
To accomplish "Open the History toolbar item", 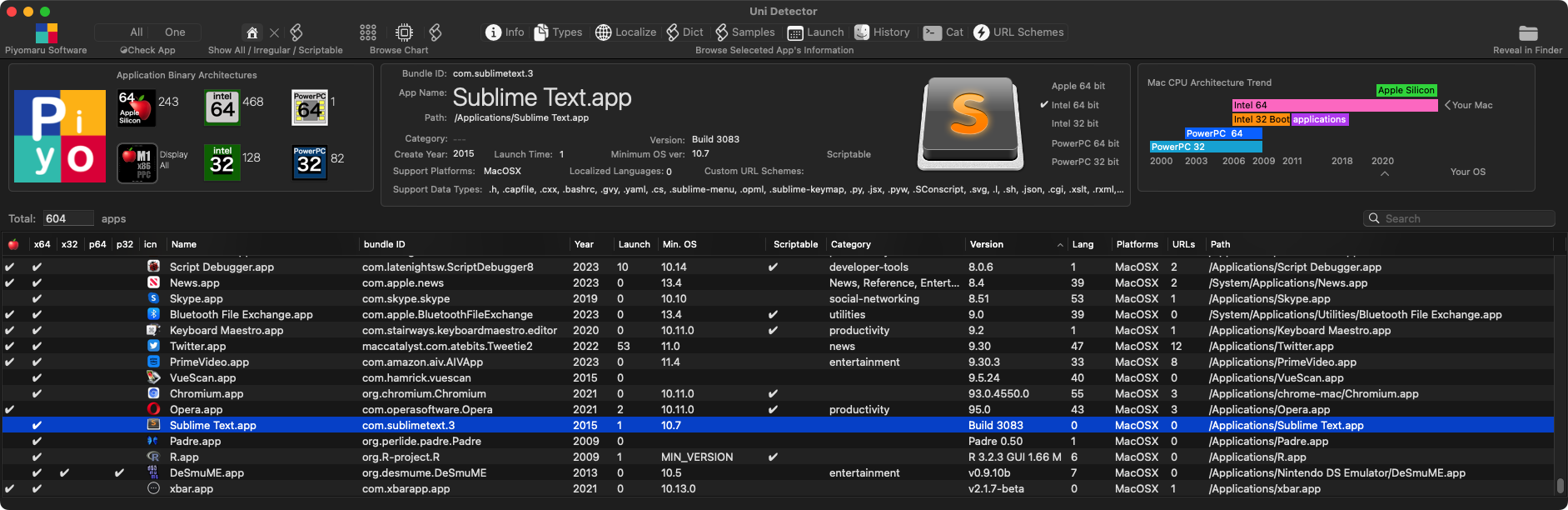I will coord(882,32).
